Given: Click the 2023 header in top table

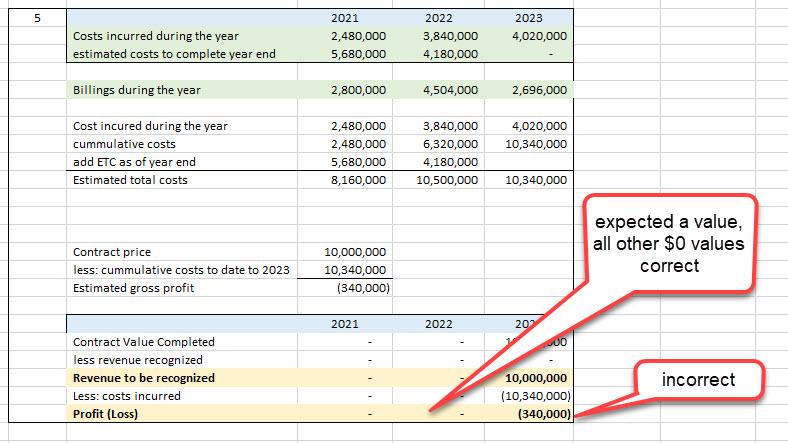Looking at the screenshot, I should tap(529, 18).
